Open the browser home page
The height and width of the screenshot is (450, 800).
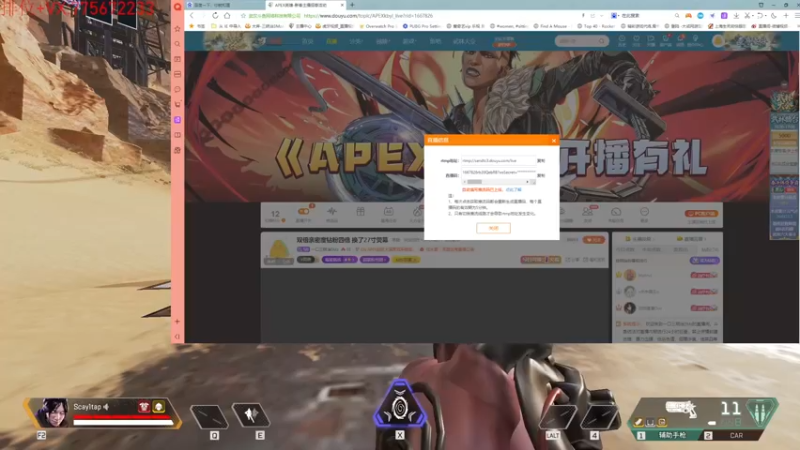tap(227, 16)
